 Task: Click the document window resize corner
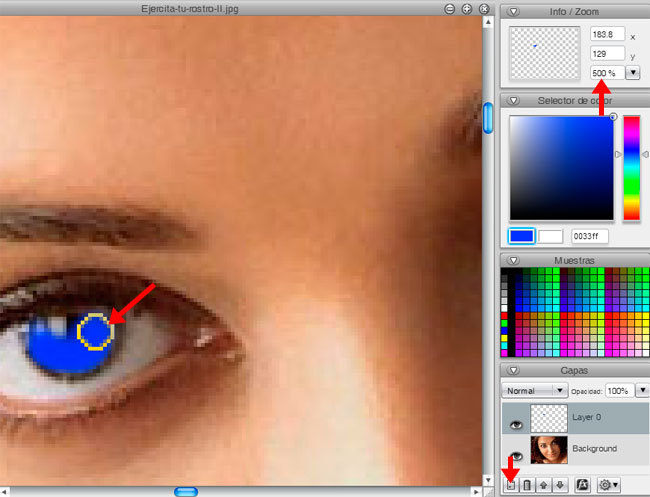click(x=488, y=492)
